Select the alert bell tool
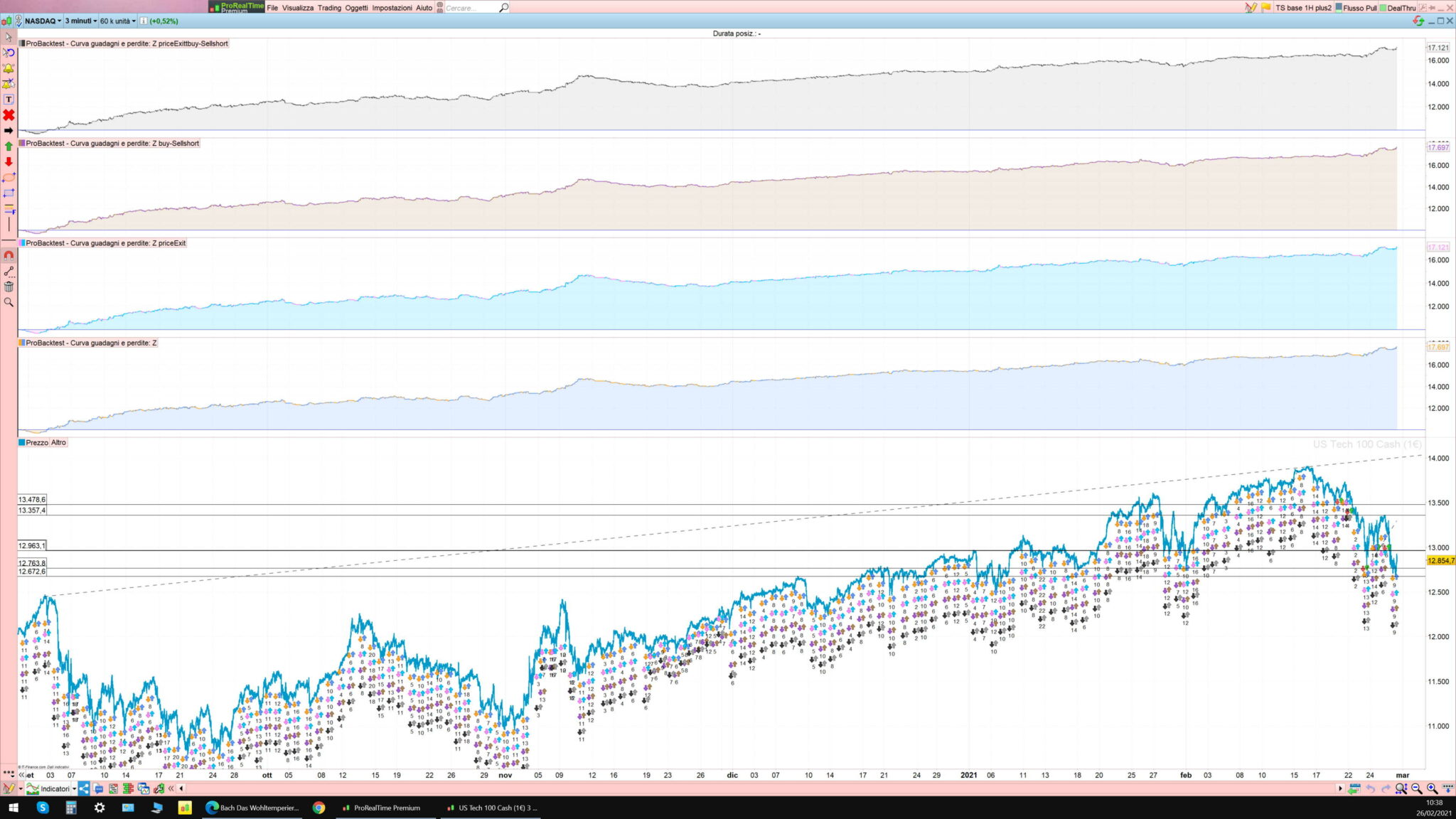Image resolution: width=1456 pixels, height=819 pixels. click(9, 68)
